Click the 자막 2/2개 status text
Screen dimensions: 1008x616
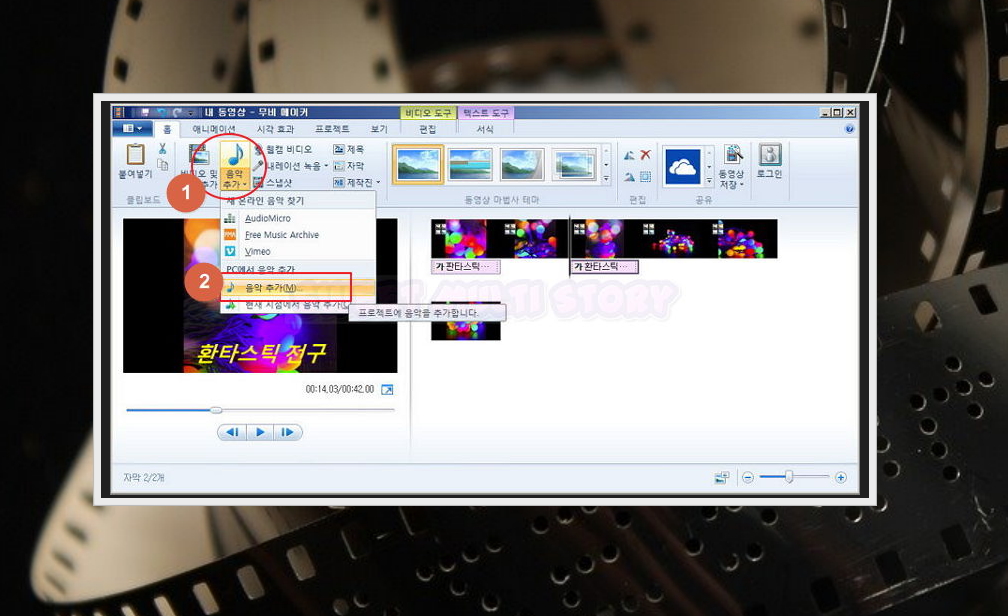pos(144,477)
